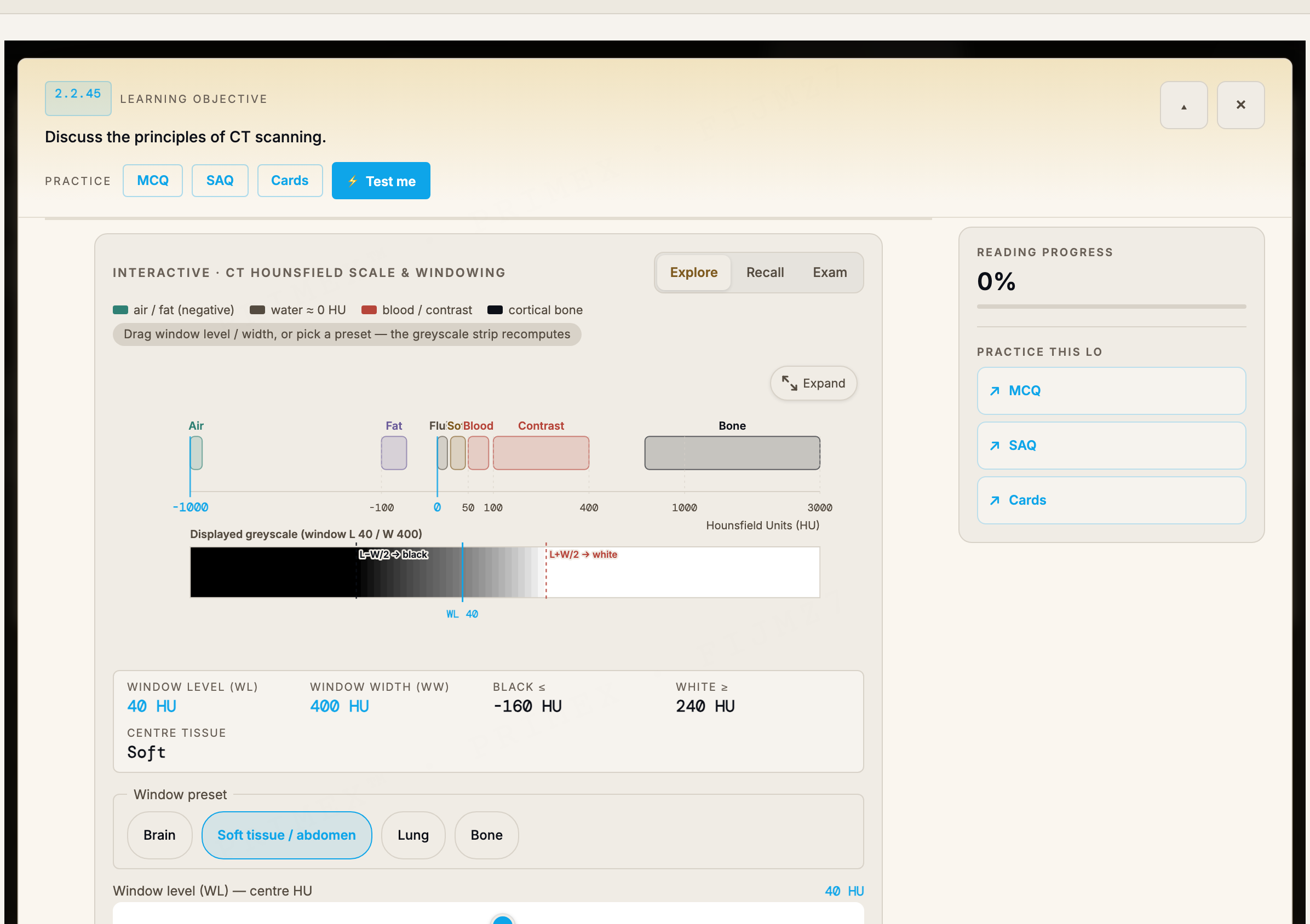Click the WL 40 marker under the greyscale strip
Image resolution: width=1310 pixels, height=924 pixels.
pos(462,614)
